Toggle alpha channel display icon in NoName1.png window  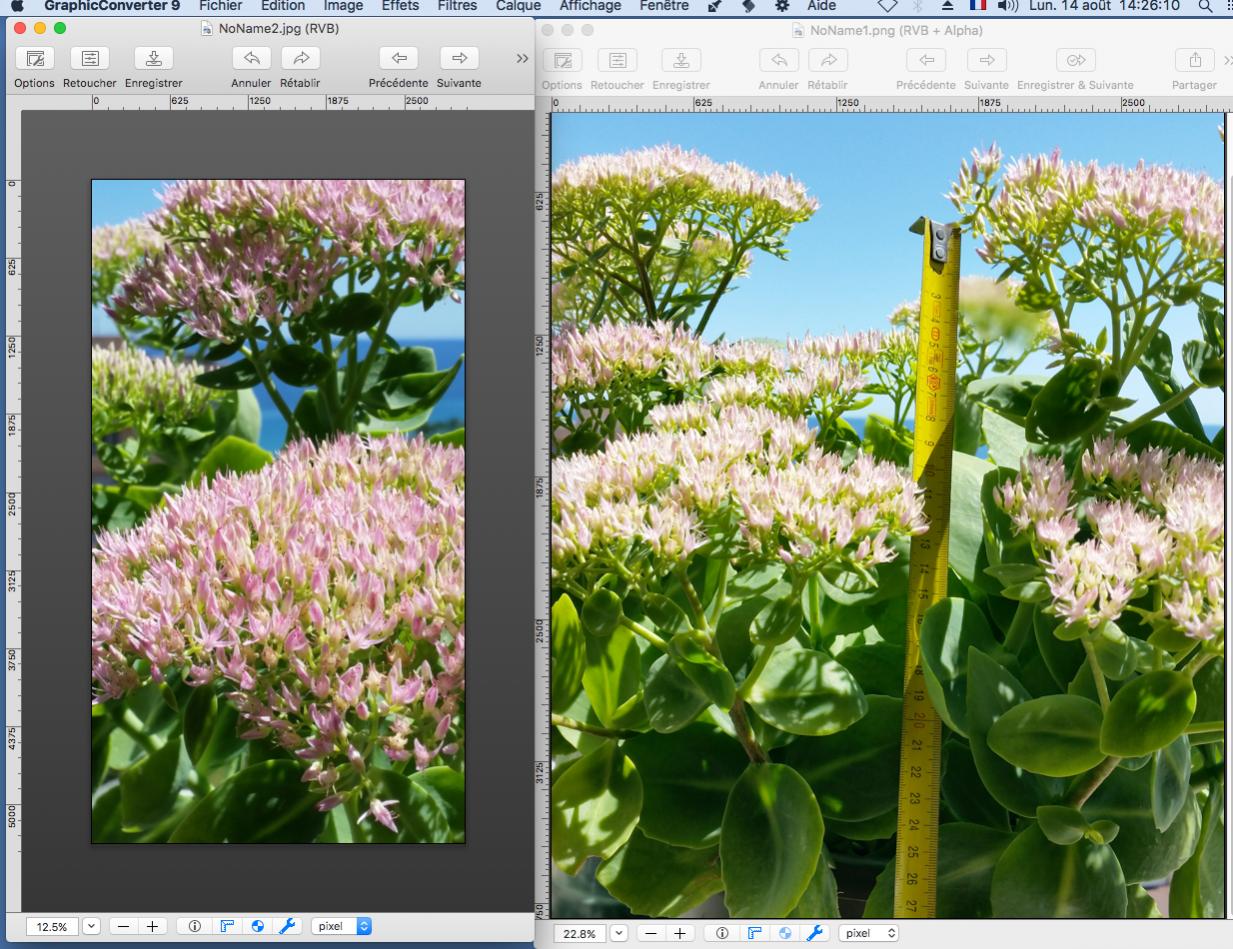click(x=785, y=934)
